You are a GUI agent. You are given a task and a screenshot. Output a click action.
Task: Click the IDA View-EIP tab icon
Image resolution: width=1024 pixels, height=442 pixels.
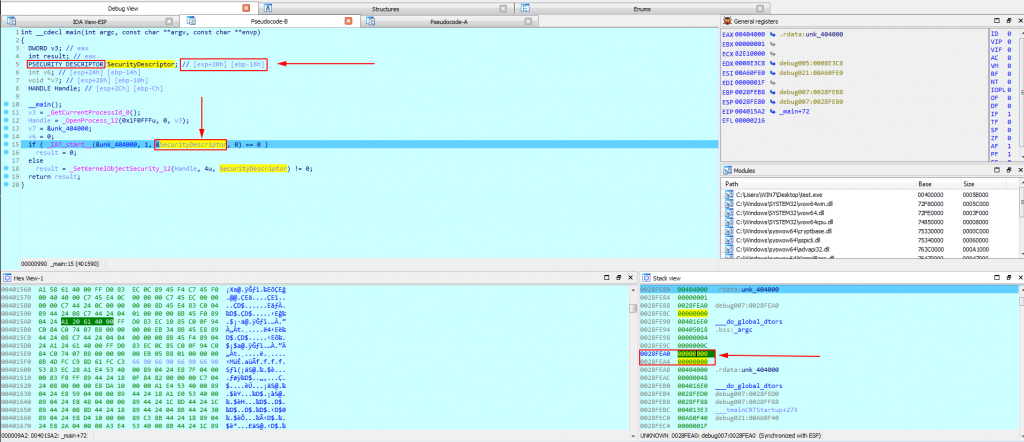point(11,22)
